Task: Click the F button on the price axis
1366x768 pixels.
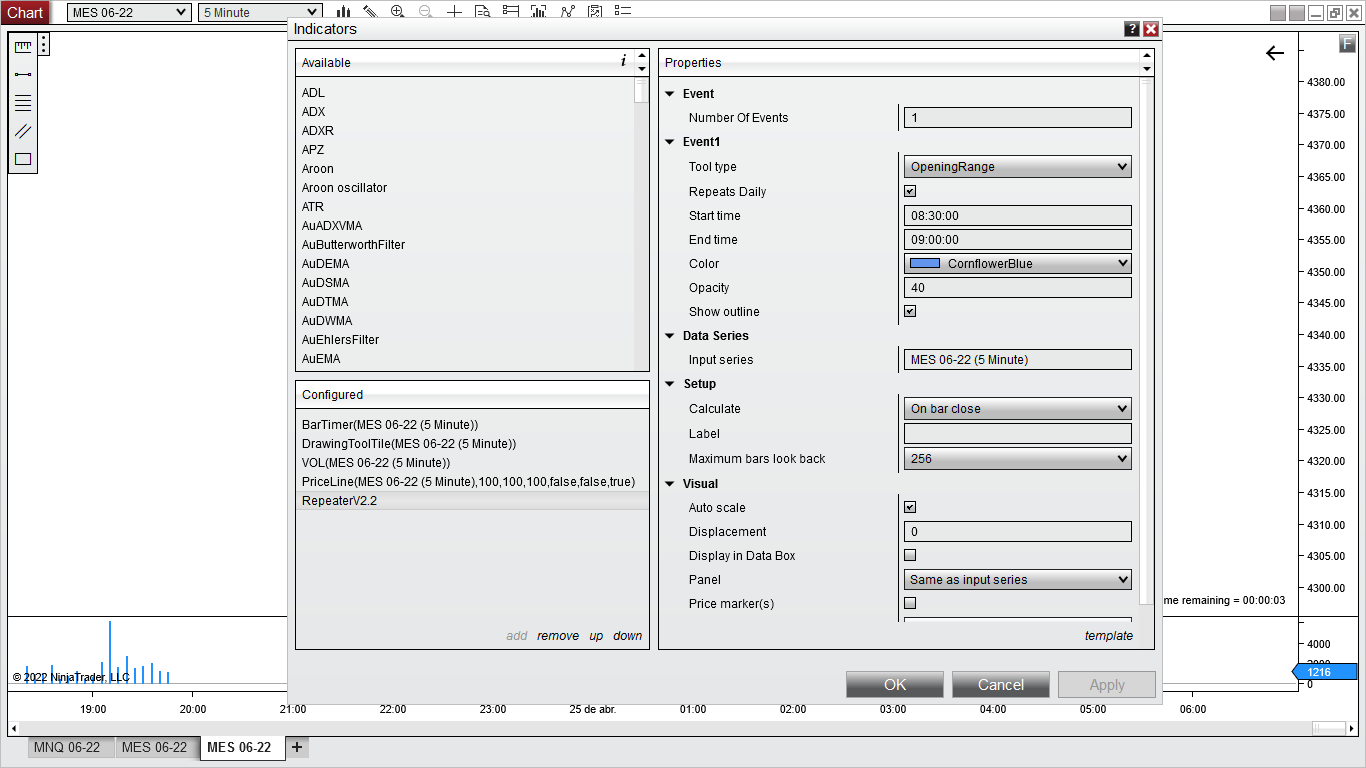Action: 1348,43
